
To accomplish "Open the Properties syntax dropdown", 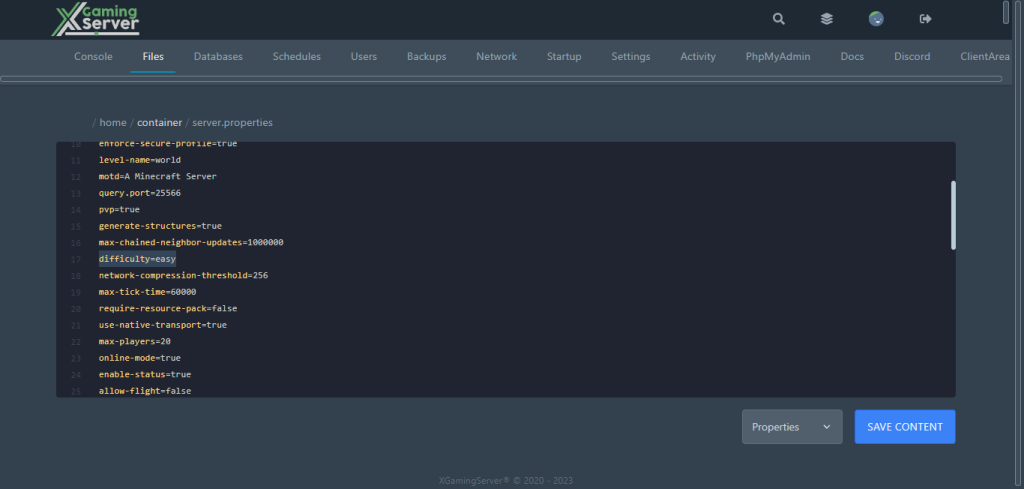I will click(792, 427).
